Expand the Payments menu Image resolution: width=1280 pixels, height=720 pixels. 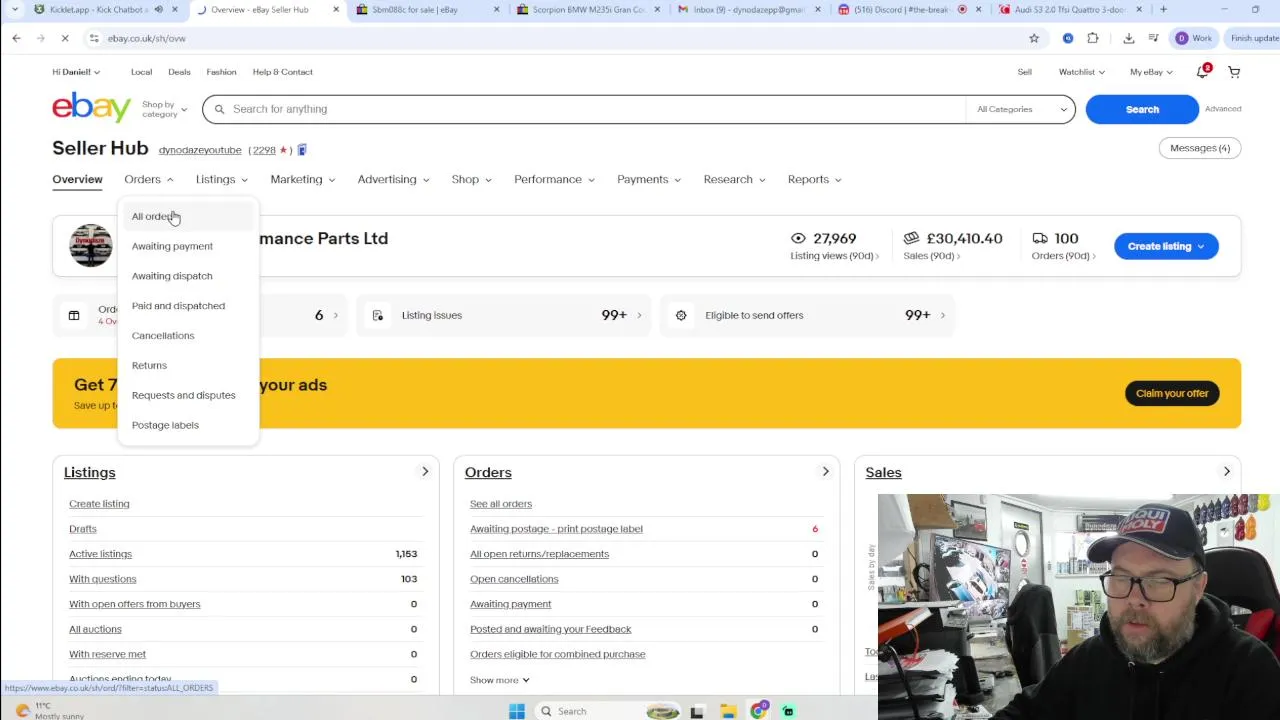[648, 179]
